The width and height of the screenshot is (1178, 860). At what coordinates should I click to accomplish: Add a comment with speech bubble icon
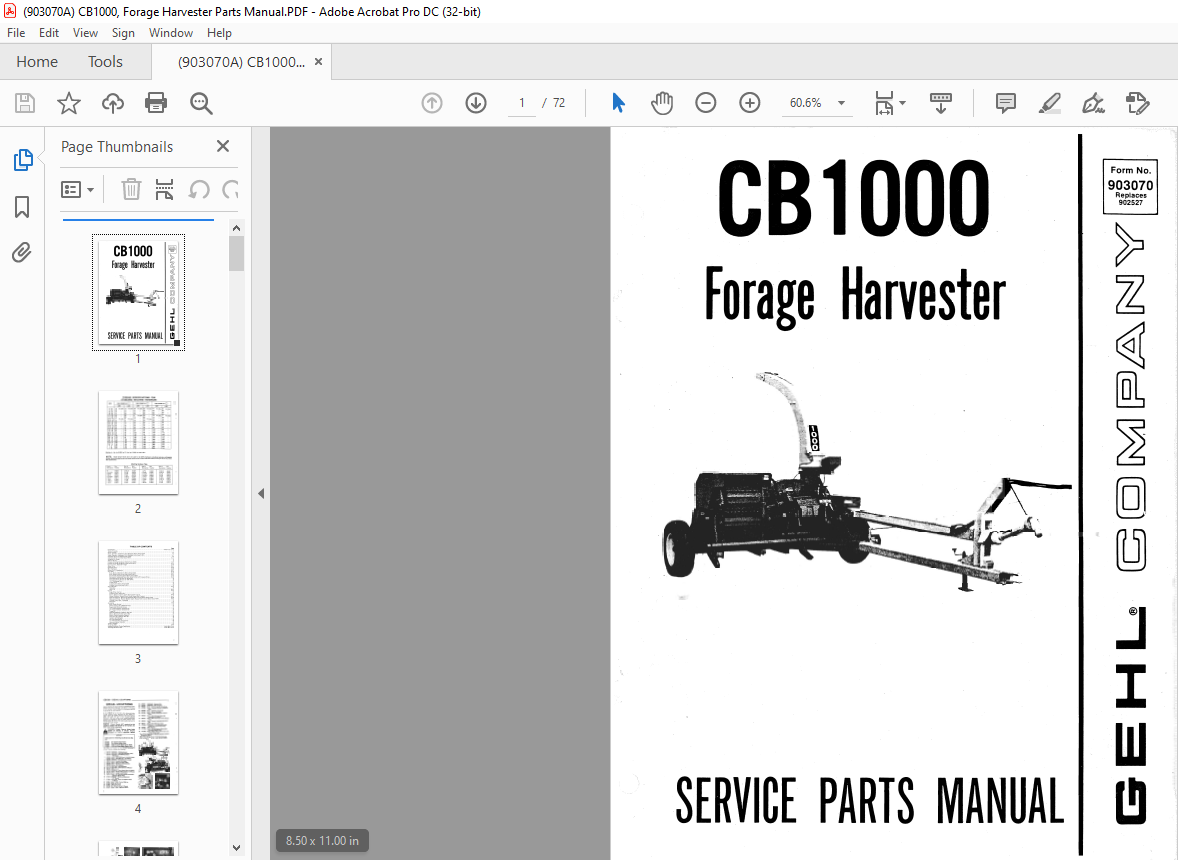pyautogui.click(x=1005, y=103)
